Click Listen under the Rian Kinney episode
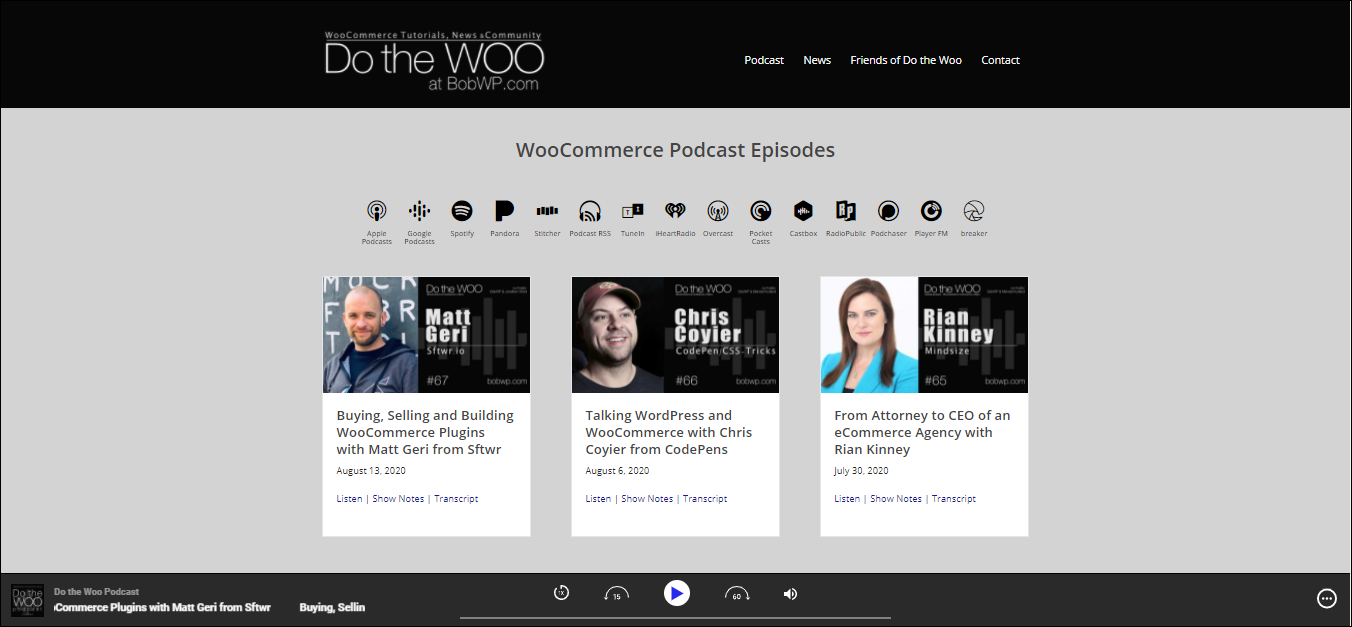This screenshot has width=1352, height=627. tap(848, 499)
